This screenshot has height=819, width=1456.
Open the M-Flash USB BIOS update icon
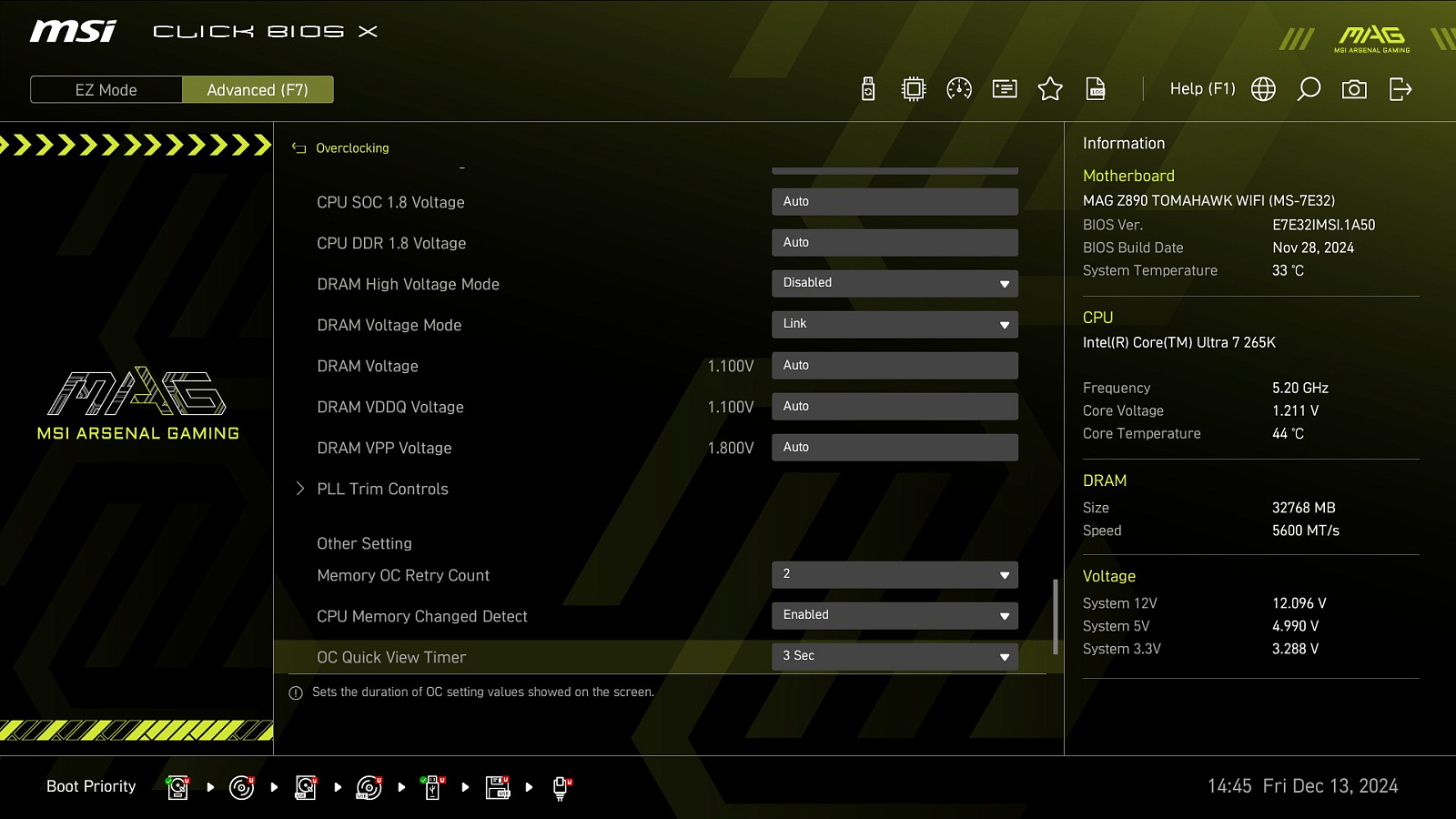(x=868, y=89)
